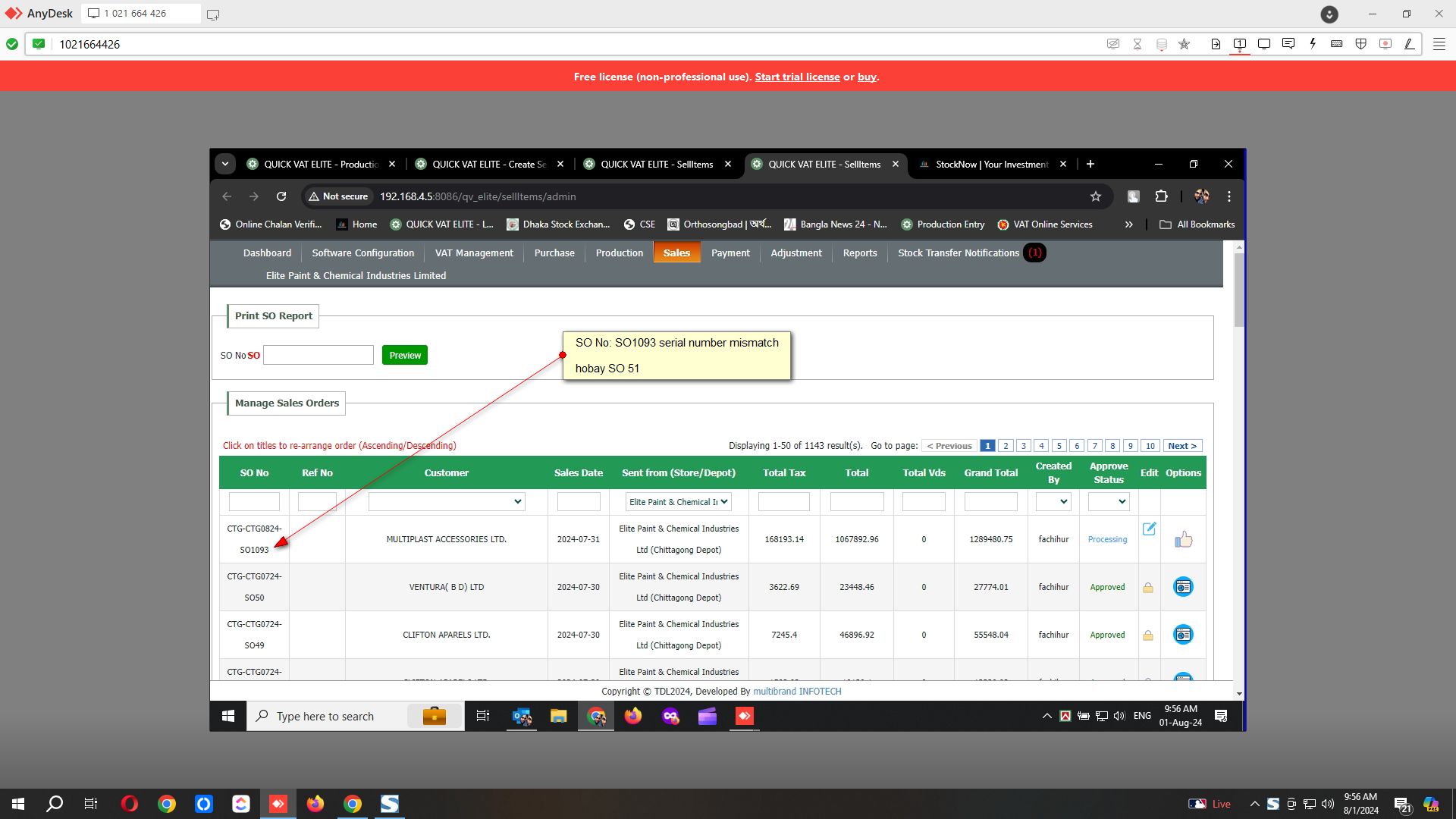The width and height of the screenshot is (1456, 819).
Task: Click the green Preview button
Action: pyautogui.click(x=405, y=355)
